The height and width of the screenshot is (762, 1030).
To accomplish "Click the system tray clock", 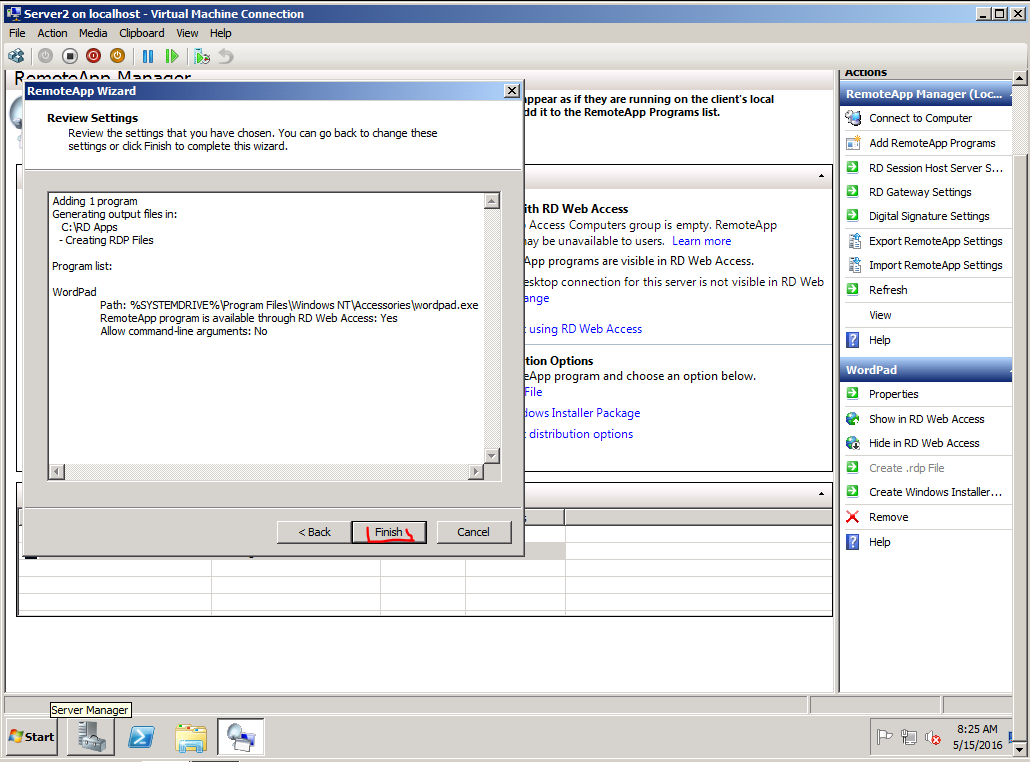I will pyautogui.click(x=977, y=737).
